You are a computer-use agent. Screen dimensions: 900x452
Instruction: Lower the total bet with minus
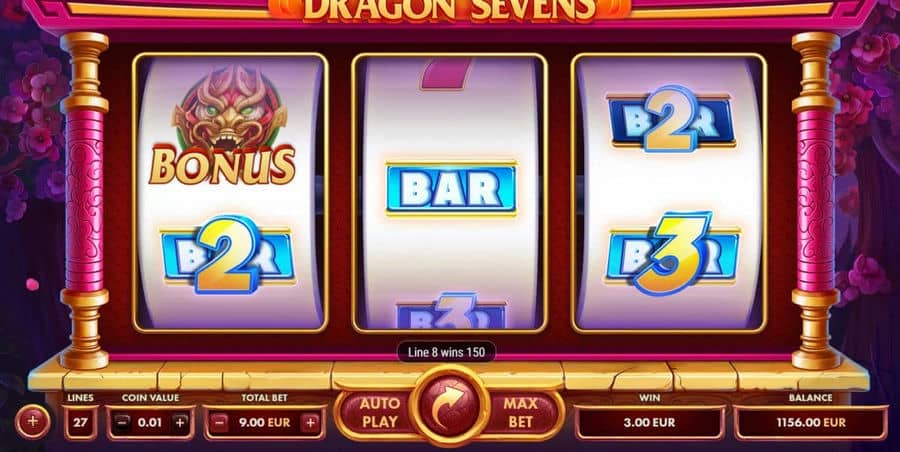point(219,423)
